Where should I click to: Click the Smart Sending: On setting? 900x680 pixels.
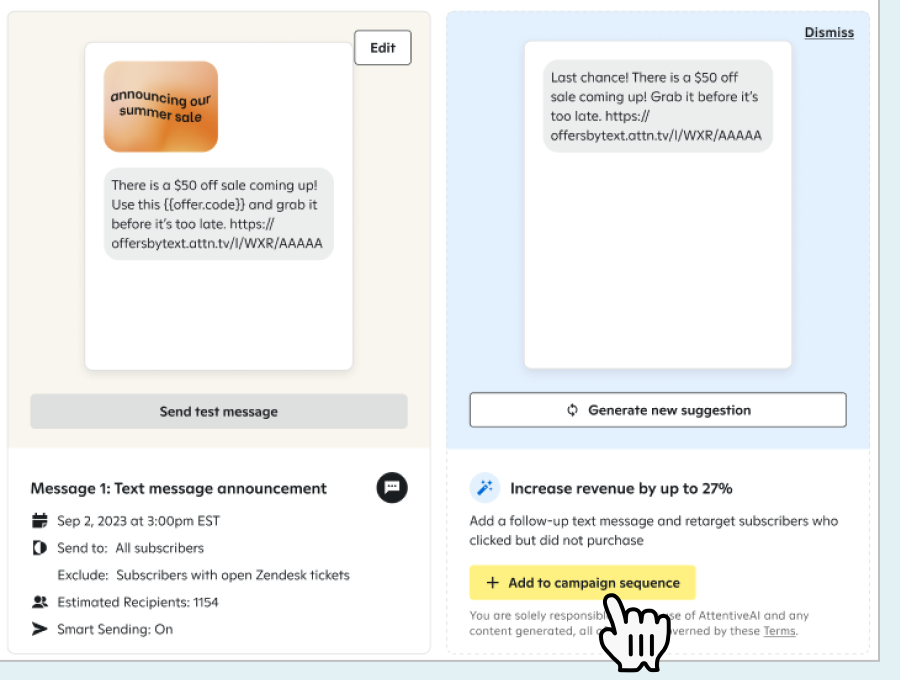pos(115,629)
